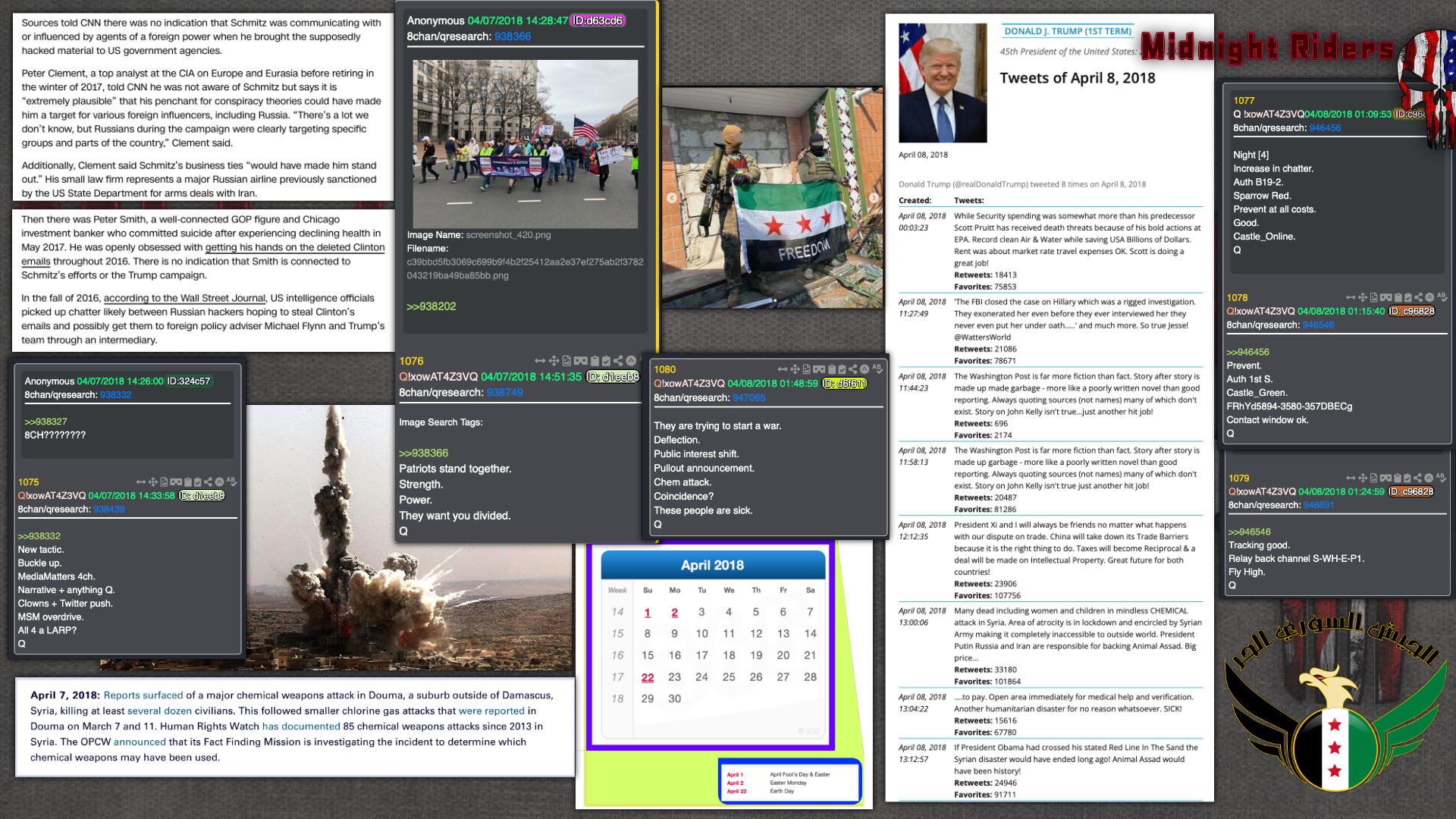Viewport: 1456px width, 819px height.
Task: Click the 'several dozen' link
Action: tap(159, 711)
